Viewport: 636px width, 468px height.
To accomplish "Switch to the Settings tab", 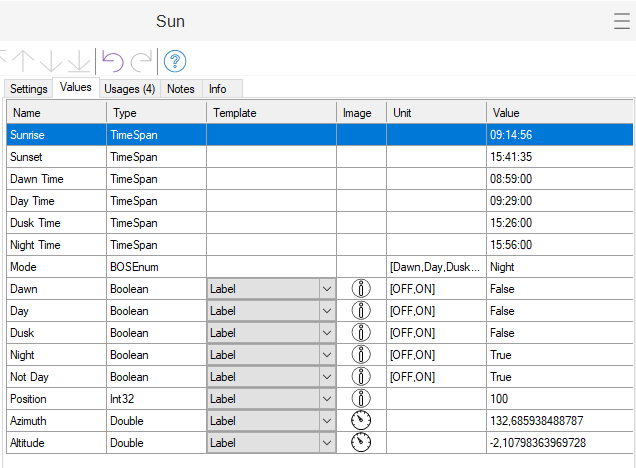I will point(29,89).
